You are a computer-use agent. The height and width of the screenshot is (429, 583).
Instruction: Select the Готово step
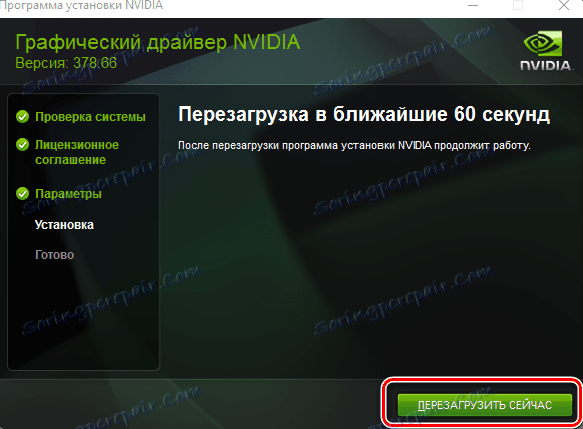pos(54,255)
